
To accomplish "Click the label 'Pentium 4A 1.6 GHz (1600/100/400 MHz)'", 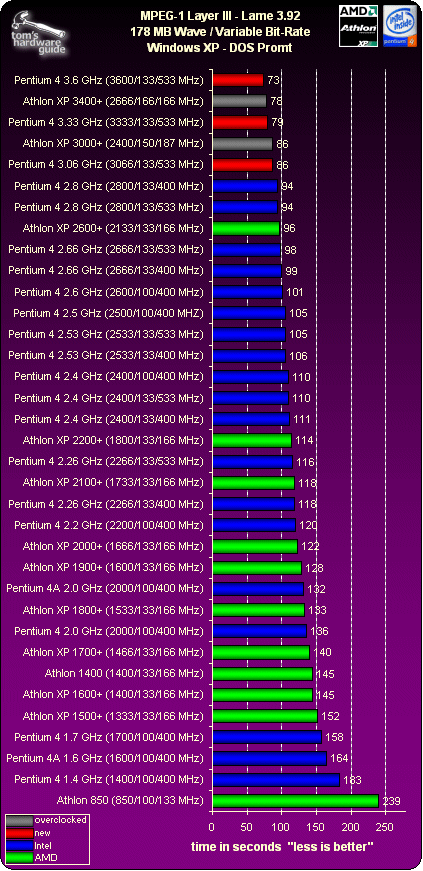I will coord(106,758).
